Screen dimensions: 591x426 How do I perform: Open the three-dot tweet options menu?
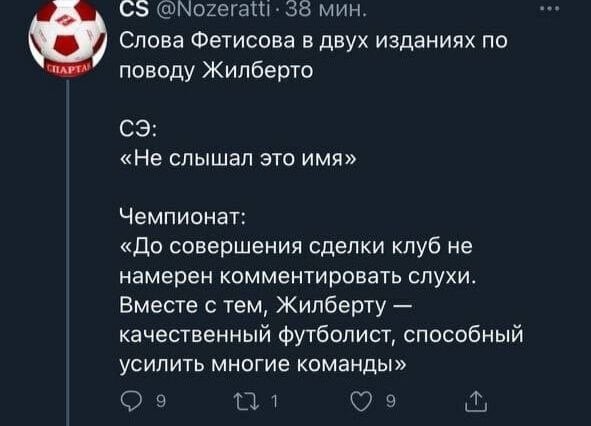(x=550, y=8)
